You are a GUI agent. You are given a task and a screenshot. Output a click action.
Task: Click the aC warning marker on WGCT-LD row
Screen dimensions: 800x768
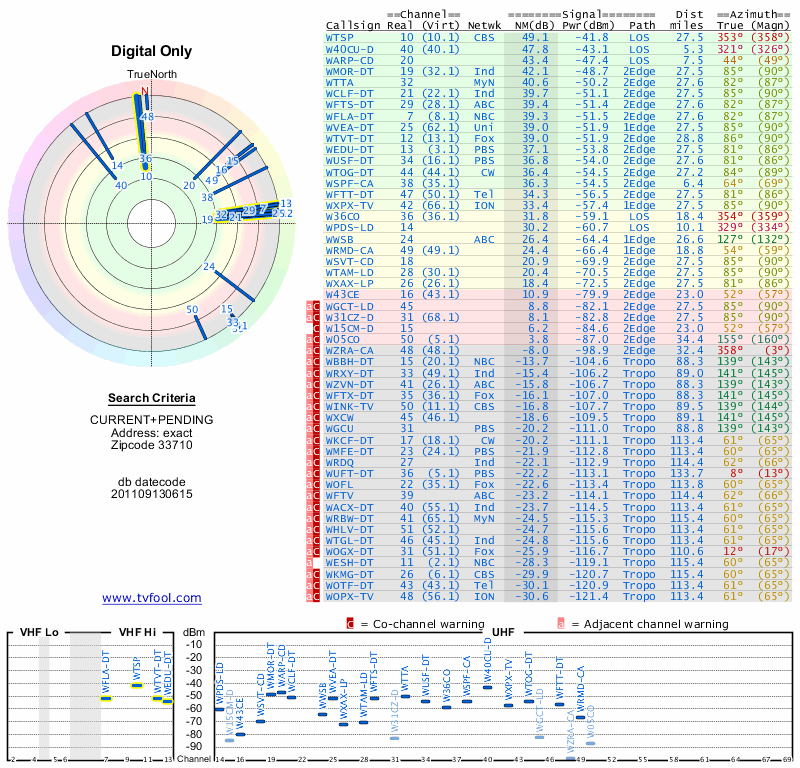[313, 306]
